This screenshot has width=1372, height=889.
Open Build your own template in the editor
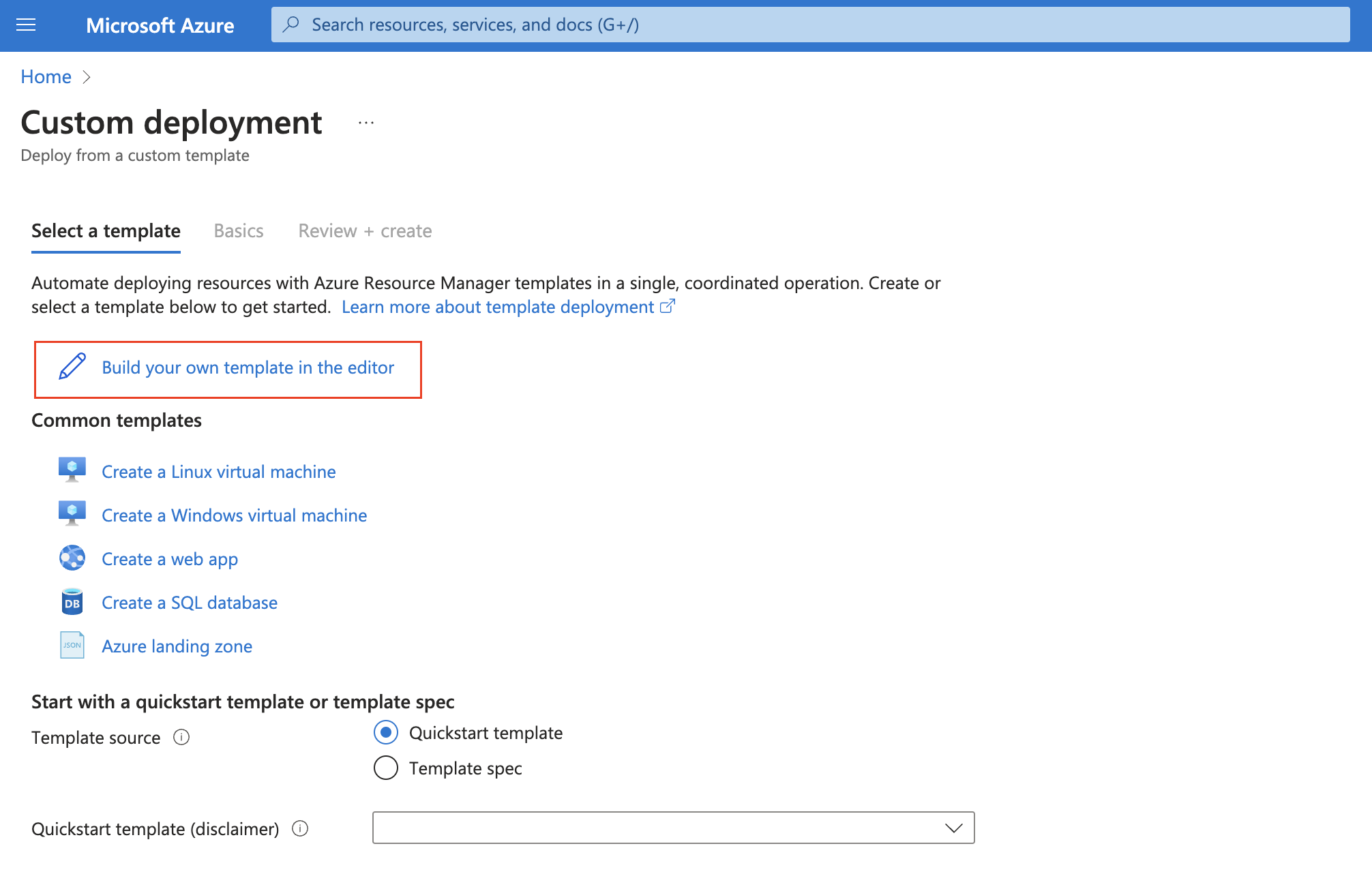[248, 367]
